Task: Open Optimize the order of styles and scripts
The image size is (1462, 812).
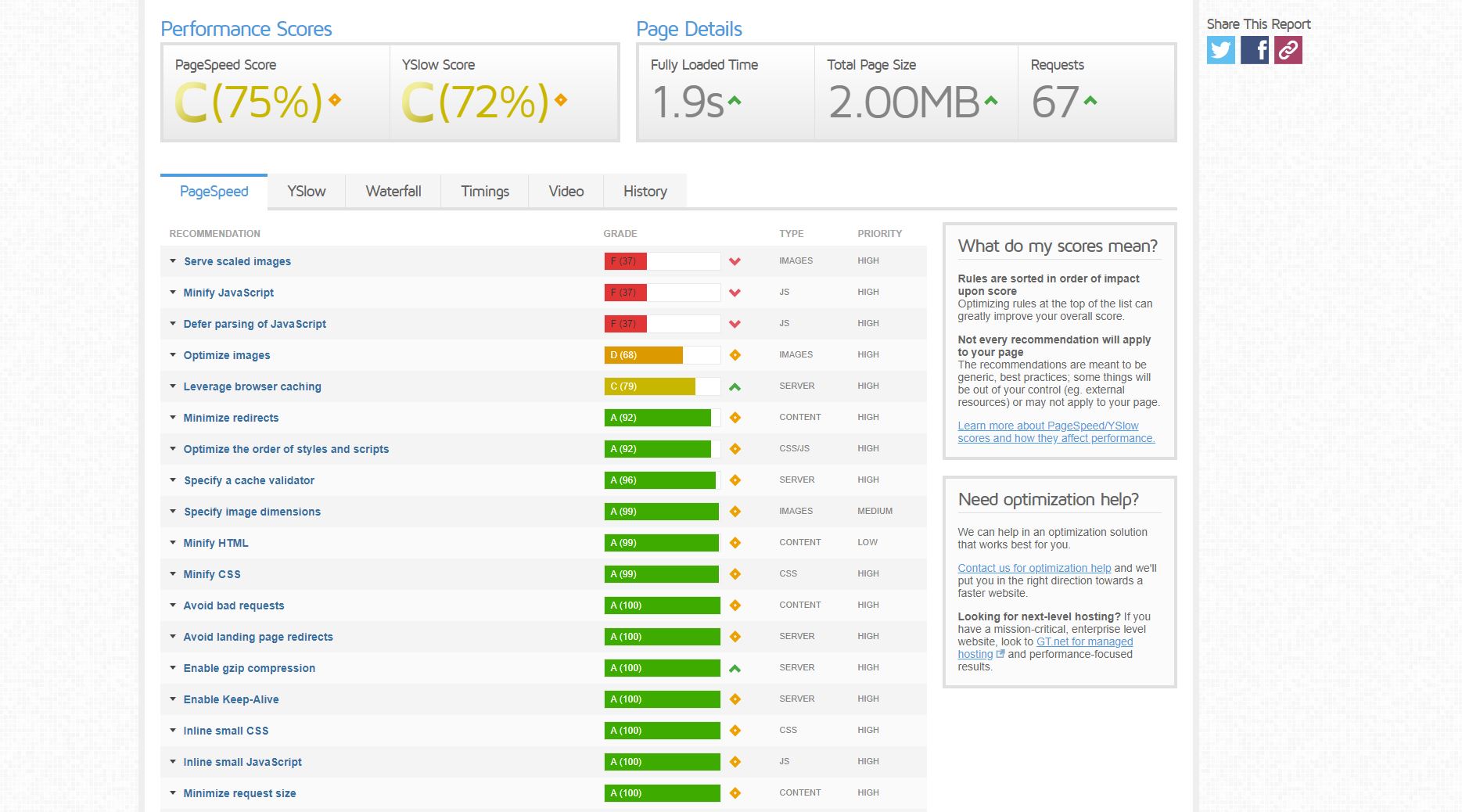Action: point(286,449)
